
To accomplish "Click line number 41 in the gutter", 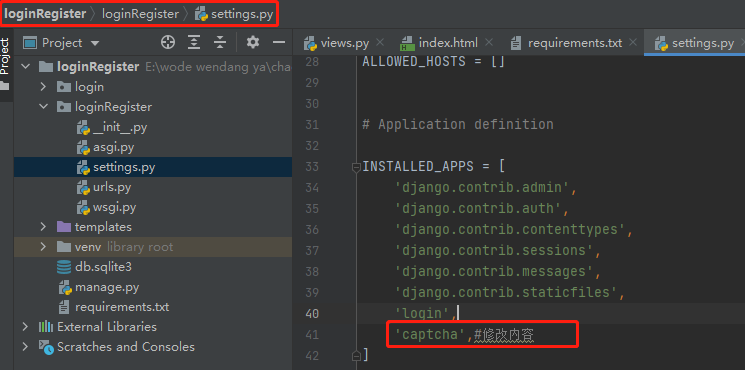I will (312, 334).
